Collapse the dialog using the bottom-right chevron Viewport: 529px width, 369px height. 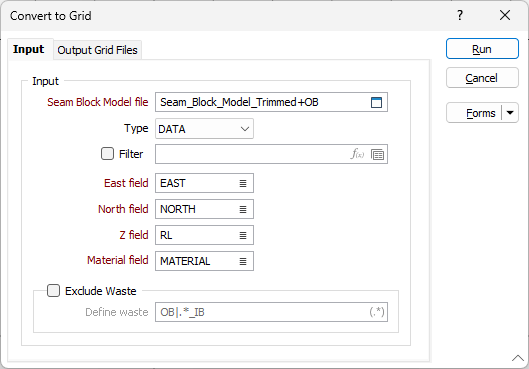pyautogui.click(x=518, y=358)
